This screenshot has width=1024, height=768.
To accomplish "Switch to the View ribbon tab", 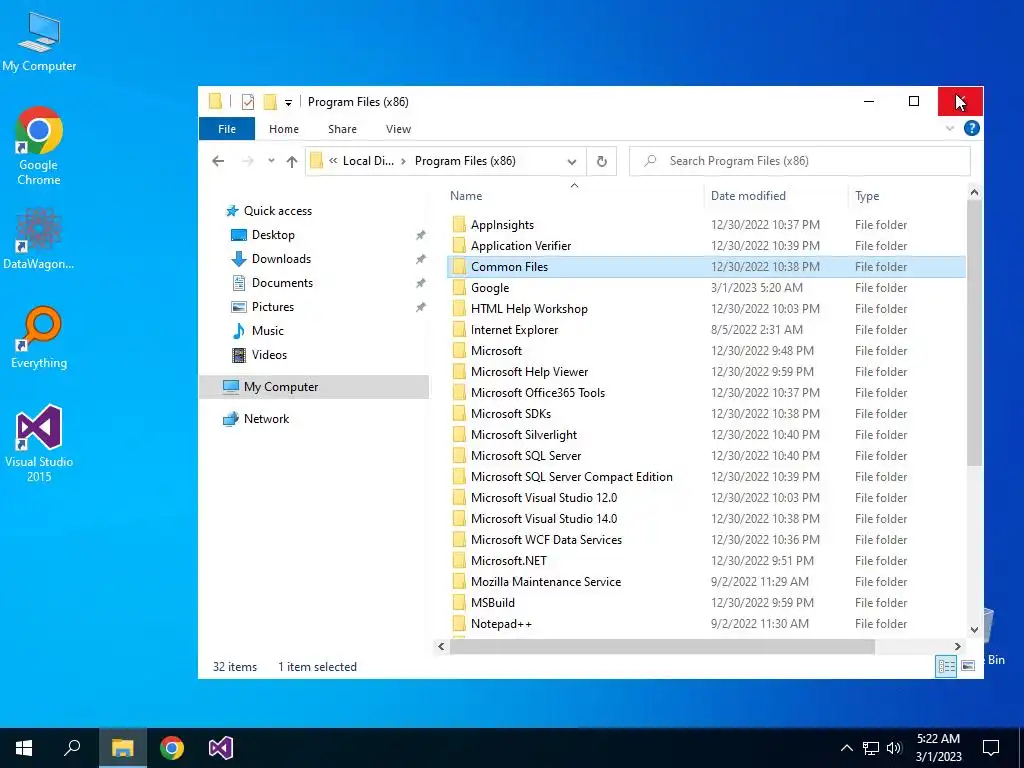I will point(398,129).
